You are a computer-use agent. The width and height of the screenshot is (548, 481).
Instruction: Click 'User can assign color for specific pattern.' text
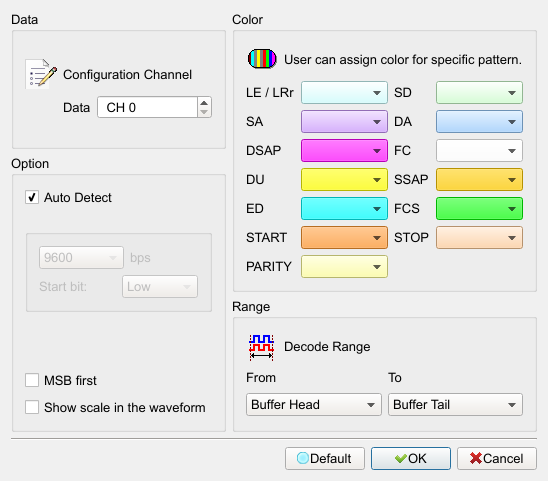[403, 60]
